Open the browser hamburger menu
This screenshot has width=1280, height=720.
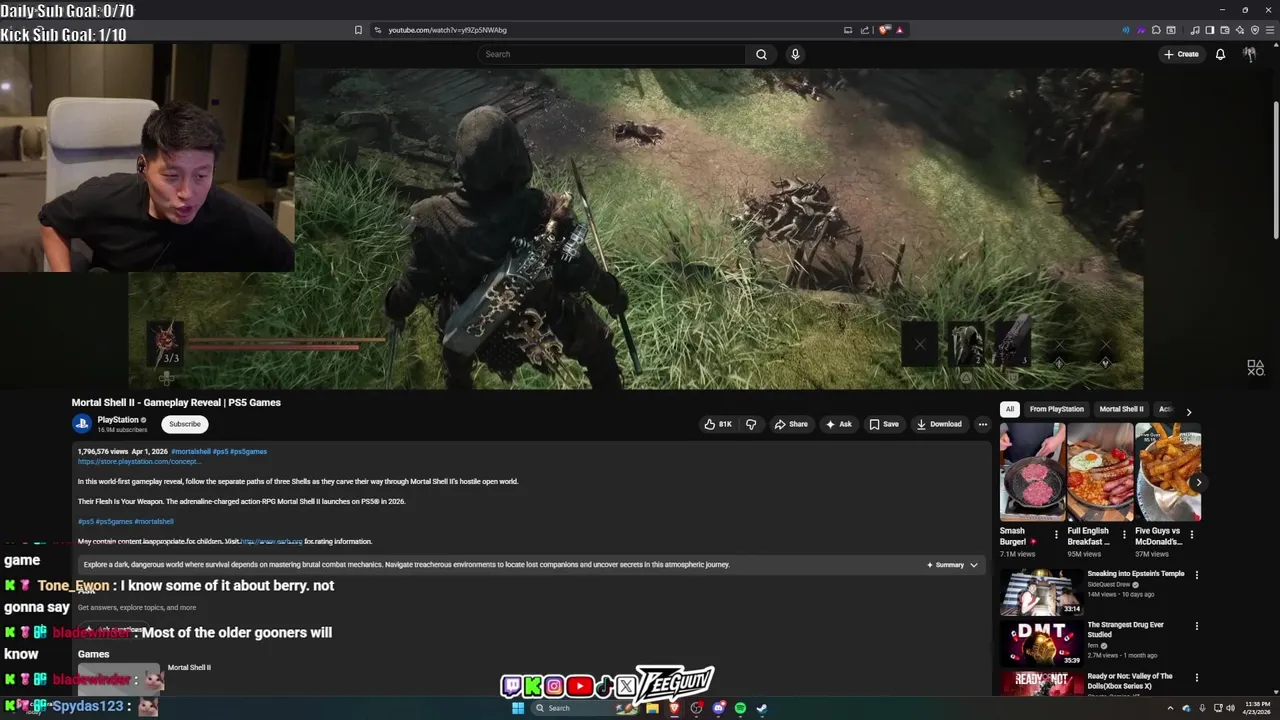pyautogui.click(x=1268, y=30)
